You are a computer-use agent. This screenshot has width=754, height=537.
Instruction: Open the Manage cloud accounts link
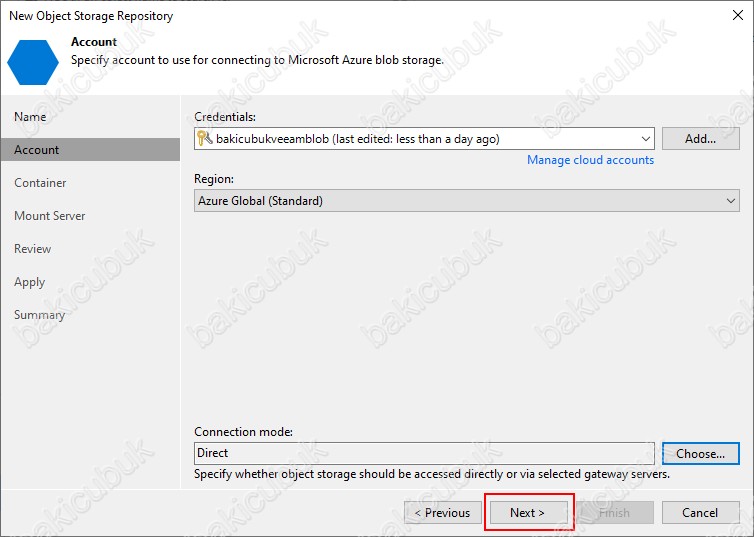(x=591, y=160)
